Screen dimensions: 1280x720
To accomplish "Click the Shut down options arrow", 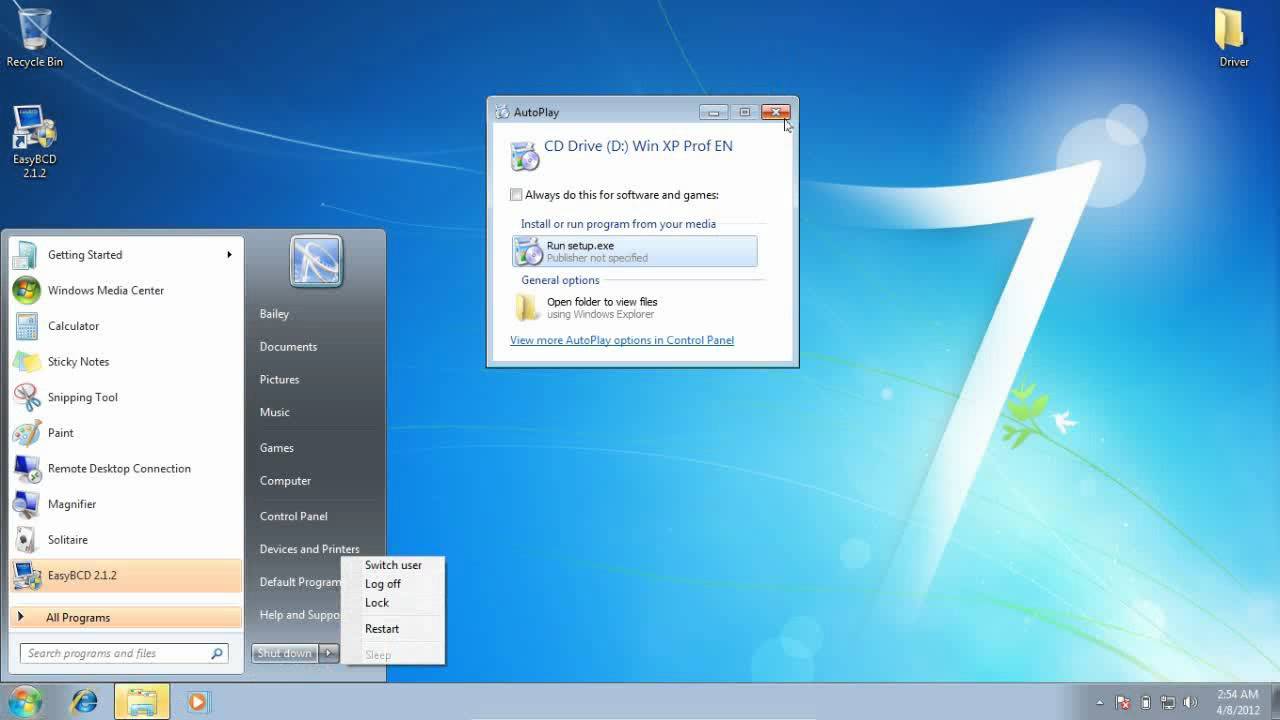I will click(328, 653).
